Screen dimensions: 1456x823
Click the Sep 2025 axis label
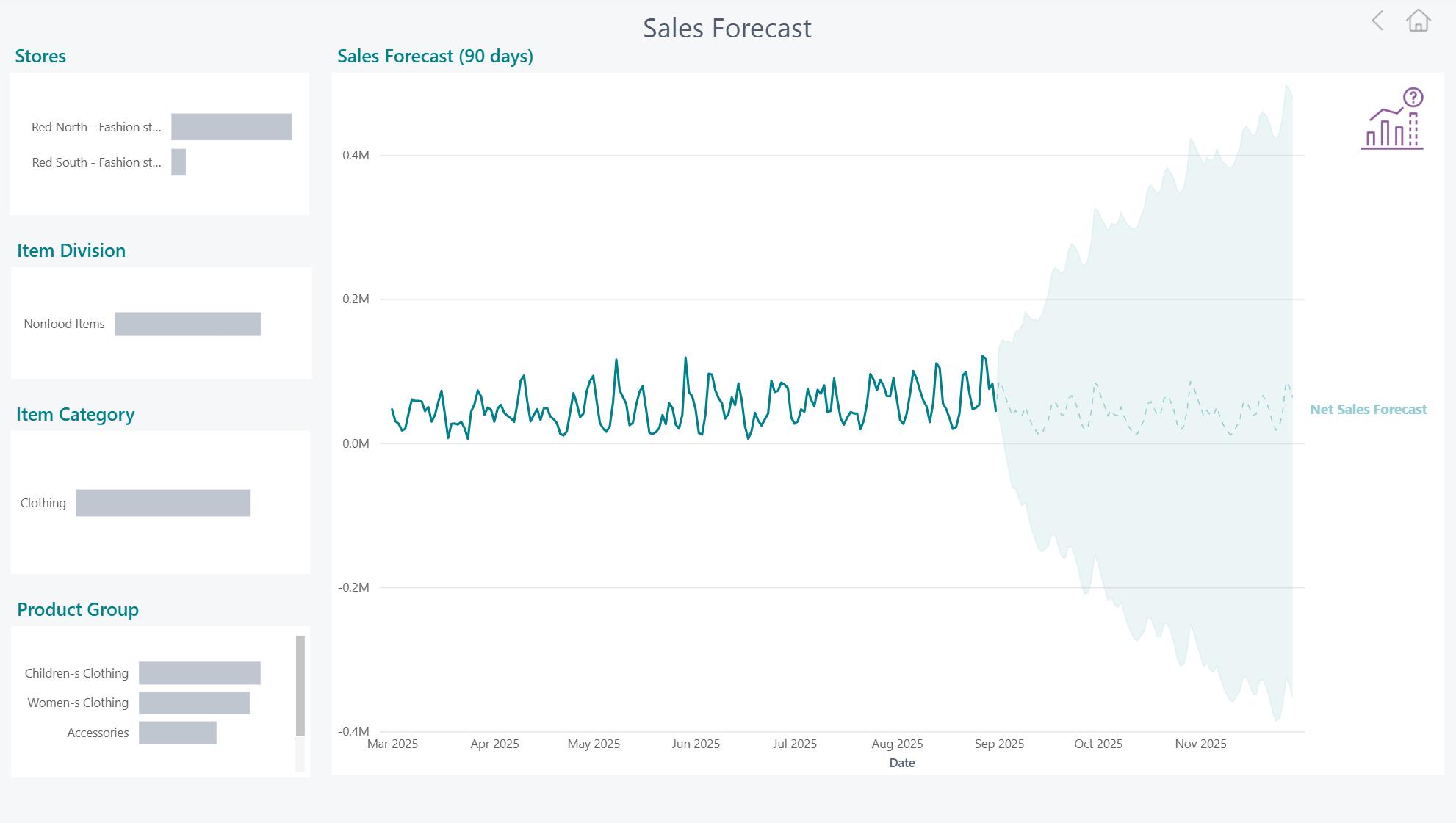tap(999, 744)
